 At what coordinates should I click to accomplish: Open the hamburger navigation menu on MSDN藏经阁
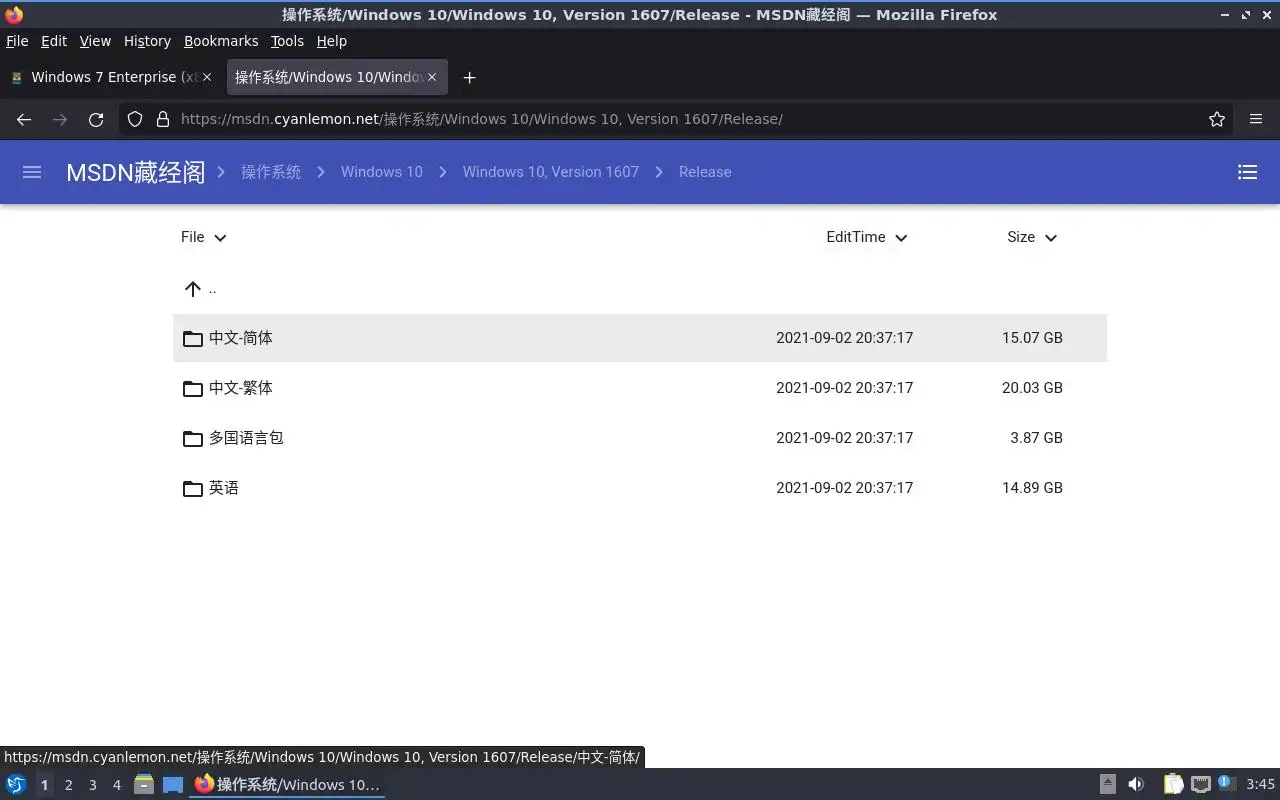[32, 172]
